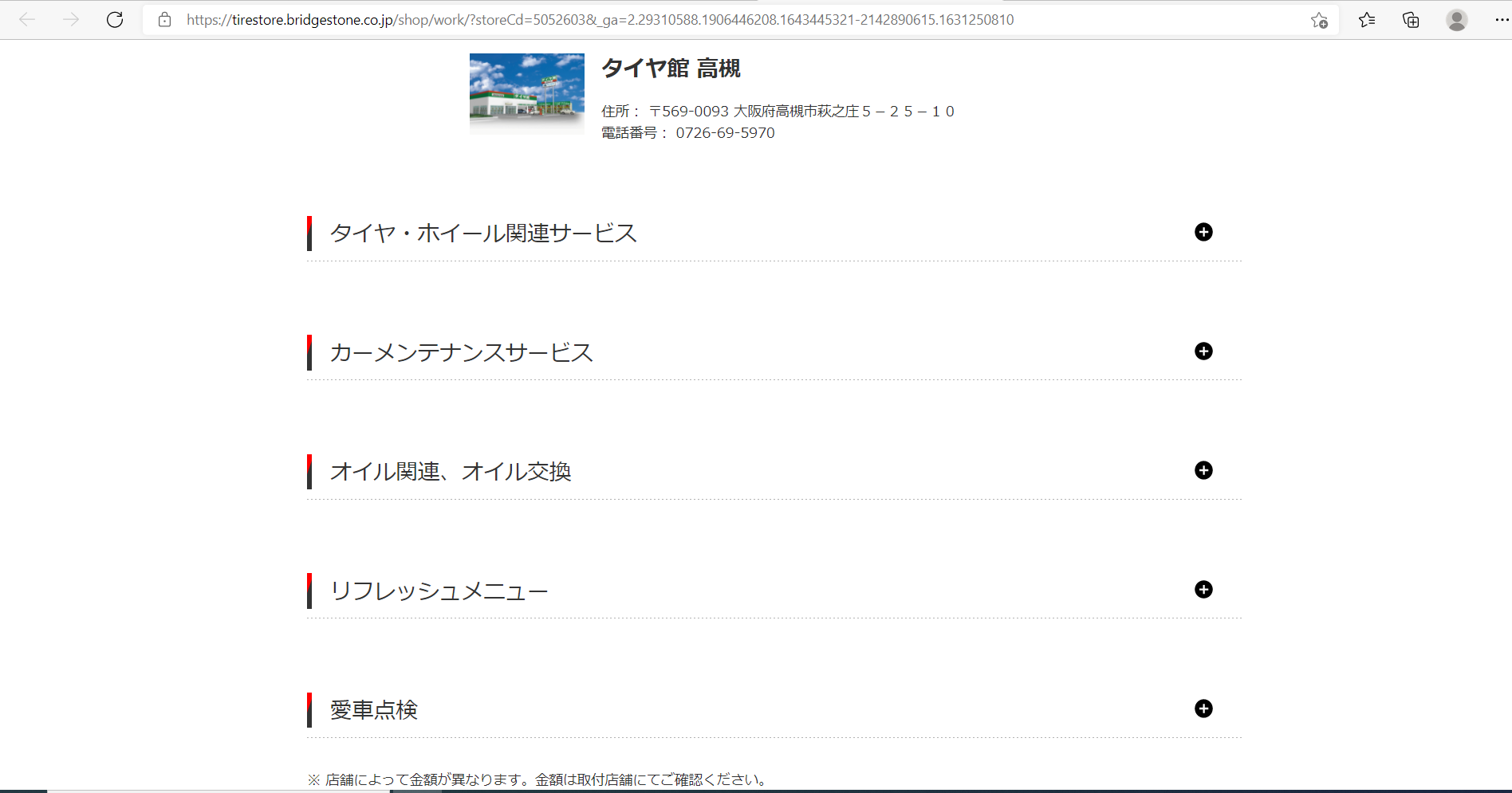The height and width of the screenshot is (793, 1512).
Task: Expand カーメンテナンスサービス plus icon
Action: coord(1203,351)
